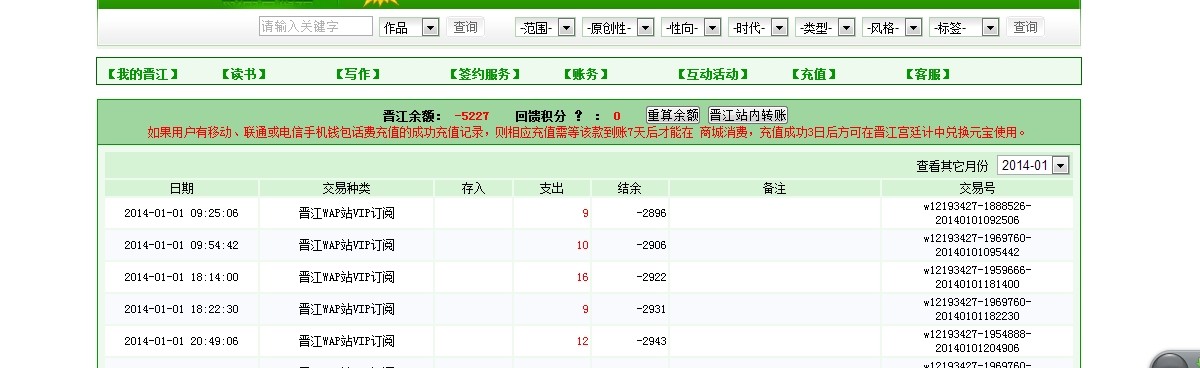Click the 日期 column header
Viewport: 1200px width, 368px height.
click(x=182, y=188)
